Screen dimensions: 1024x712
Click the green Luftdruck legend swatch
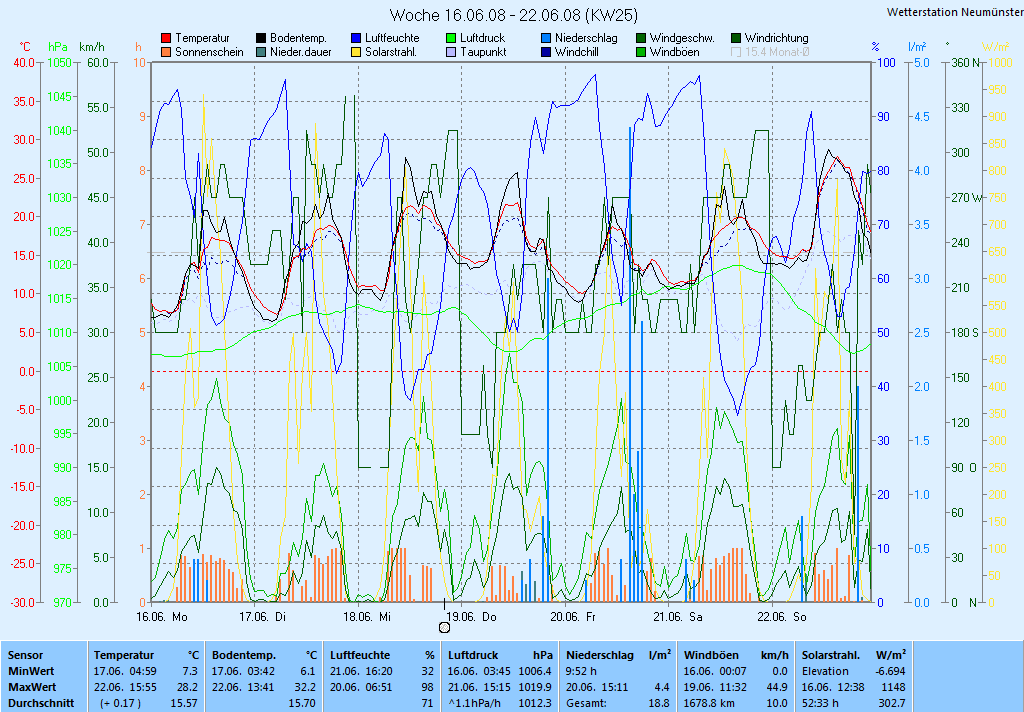tap(451, 39)
